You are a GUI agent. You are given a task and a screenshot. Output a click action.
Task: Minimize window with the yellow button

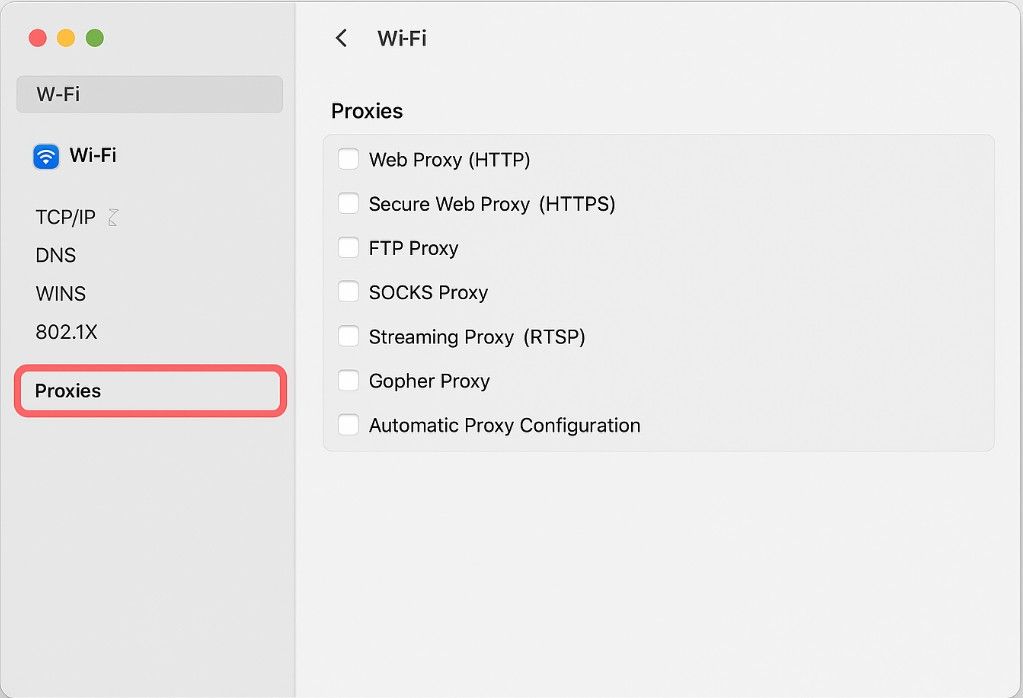66,38
